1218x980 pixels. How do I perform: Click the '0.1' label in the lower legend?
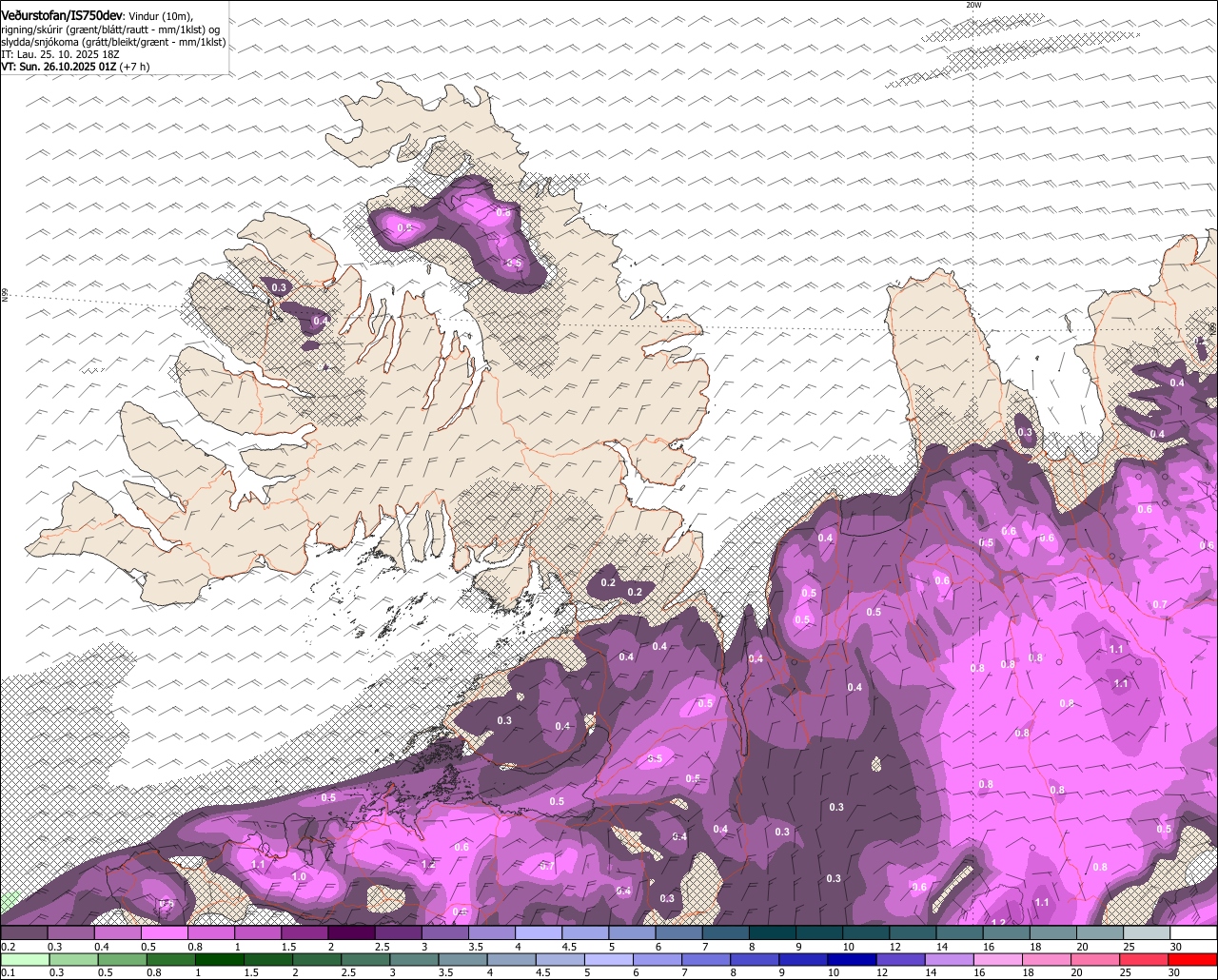(9, 973)
